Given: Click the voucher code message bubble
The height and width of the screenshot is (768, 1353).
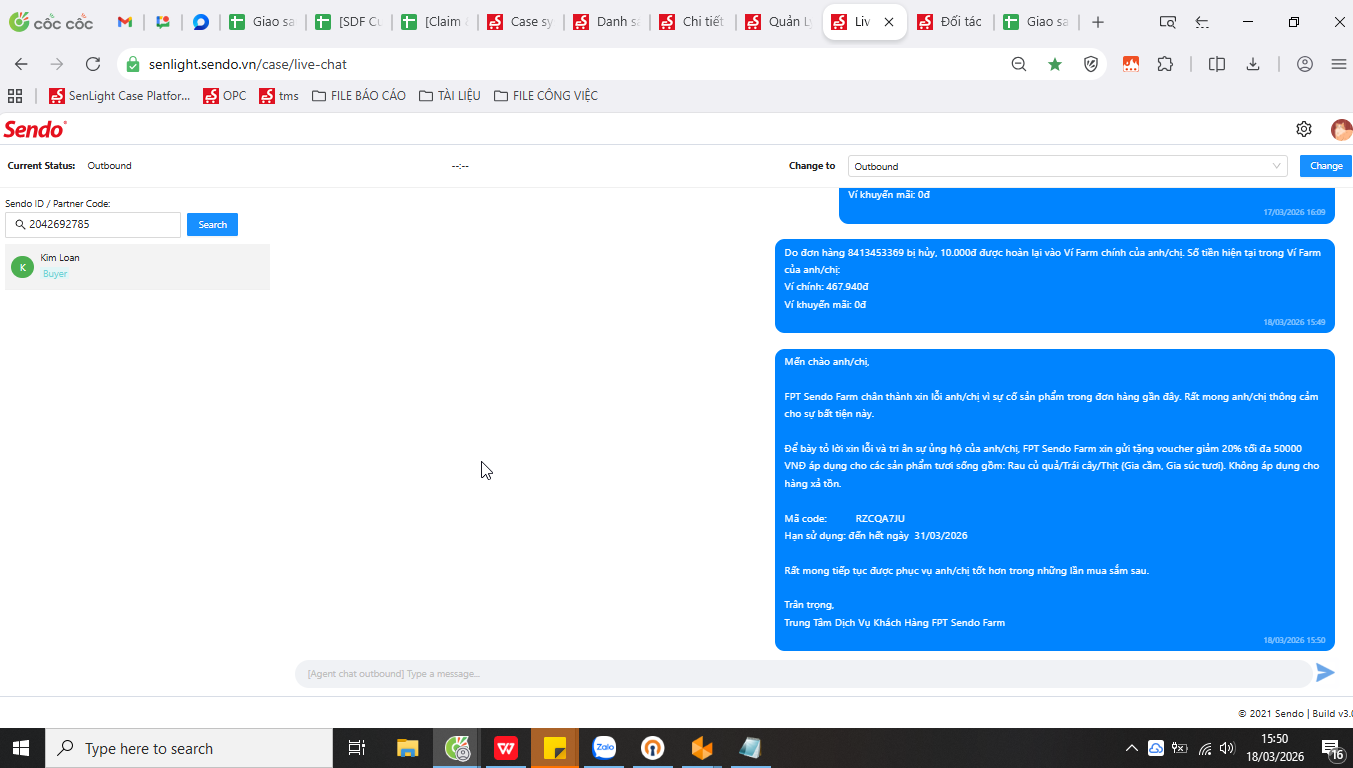Looking at the screenshot, I should [1055, 500].
